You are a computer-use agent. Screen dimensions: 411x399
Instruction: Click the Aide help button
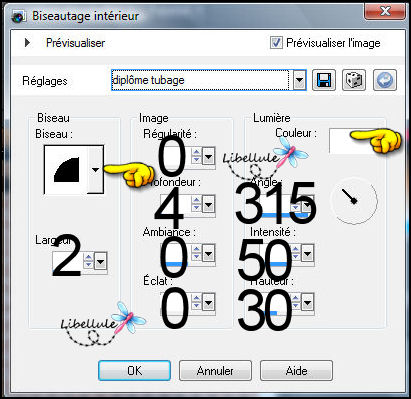coord(296,370)
